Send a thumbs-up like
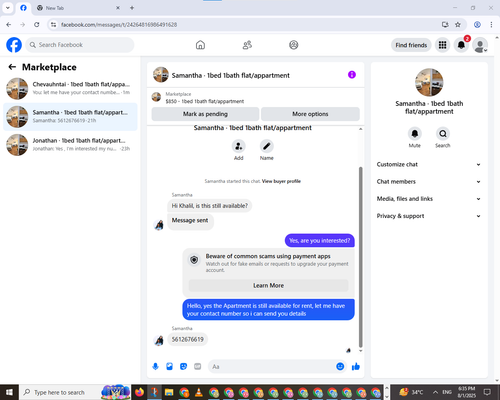 coord(356,367)
